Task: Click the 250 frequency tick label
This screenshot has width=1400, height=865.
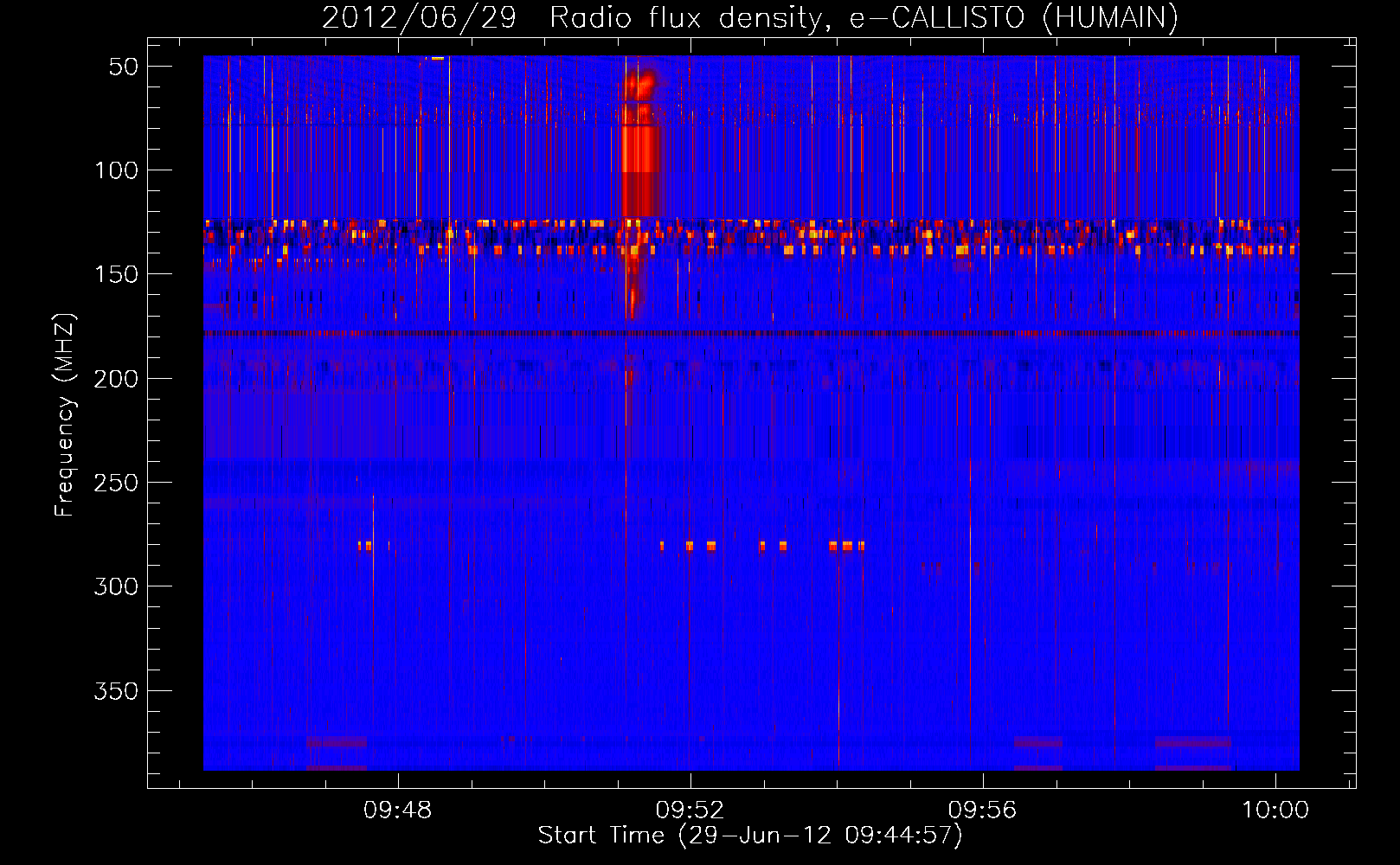Action: 117,483
